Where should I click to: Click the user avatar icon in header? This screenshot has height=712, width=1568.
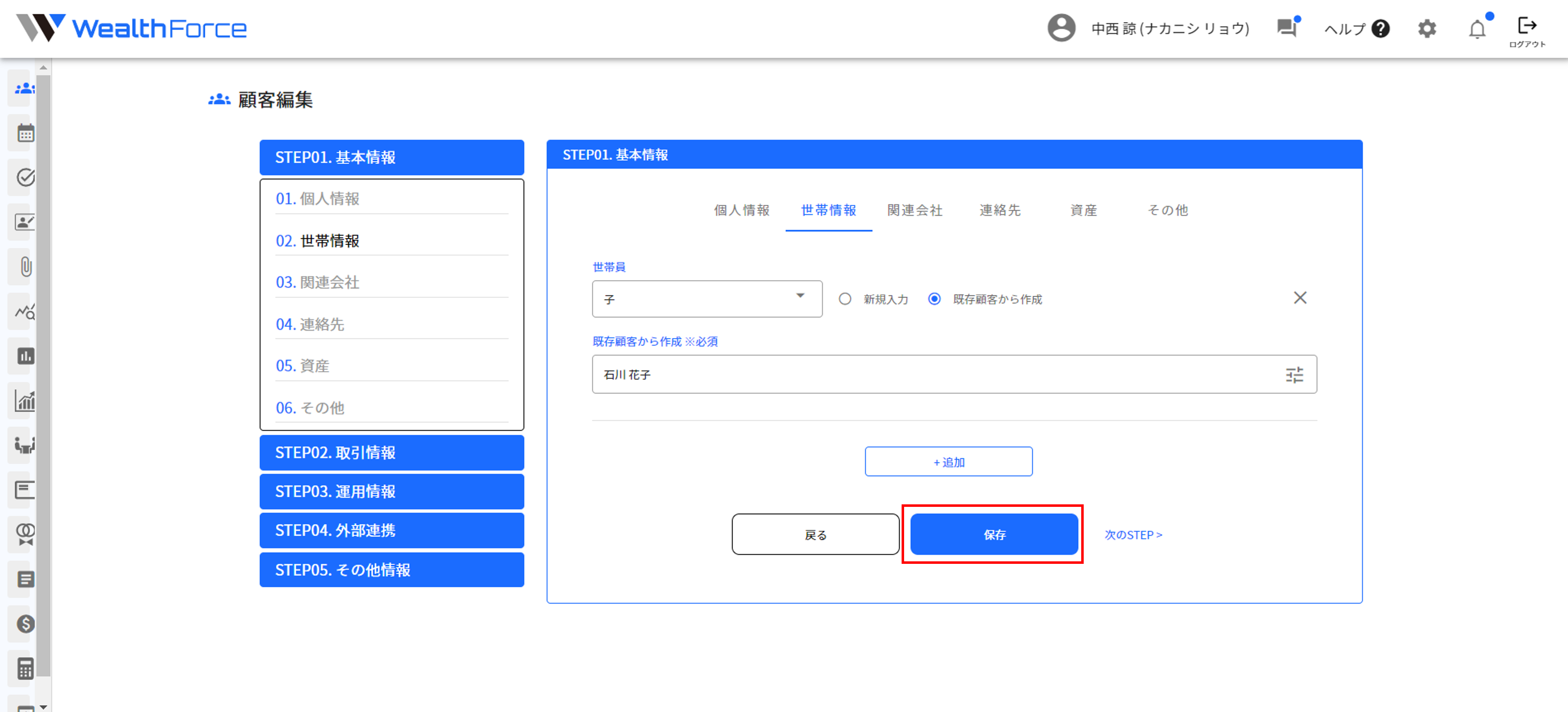point(1061,28)
